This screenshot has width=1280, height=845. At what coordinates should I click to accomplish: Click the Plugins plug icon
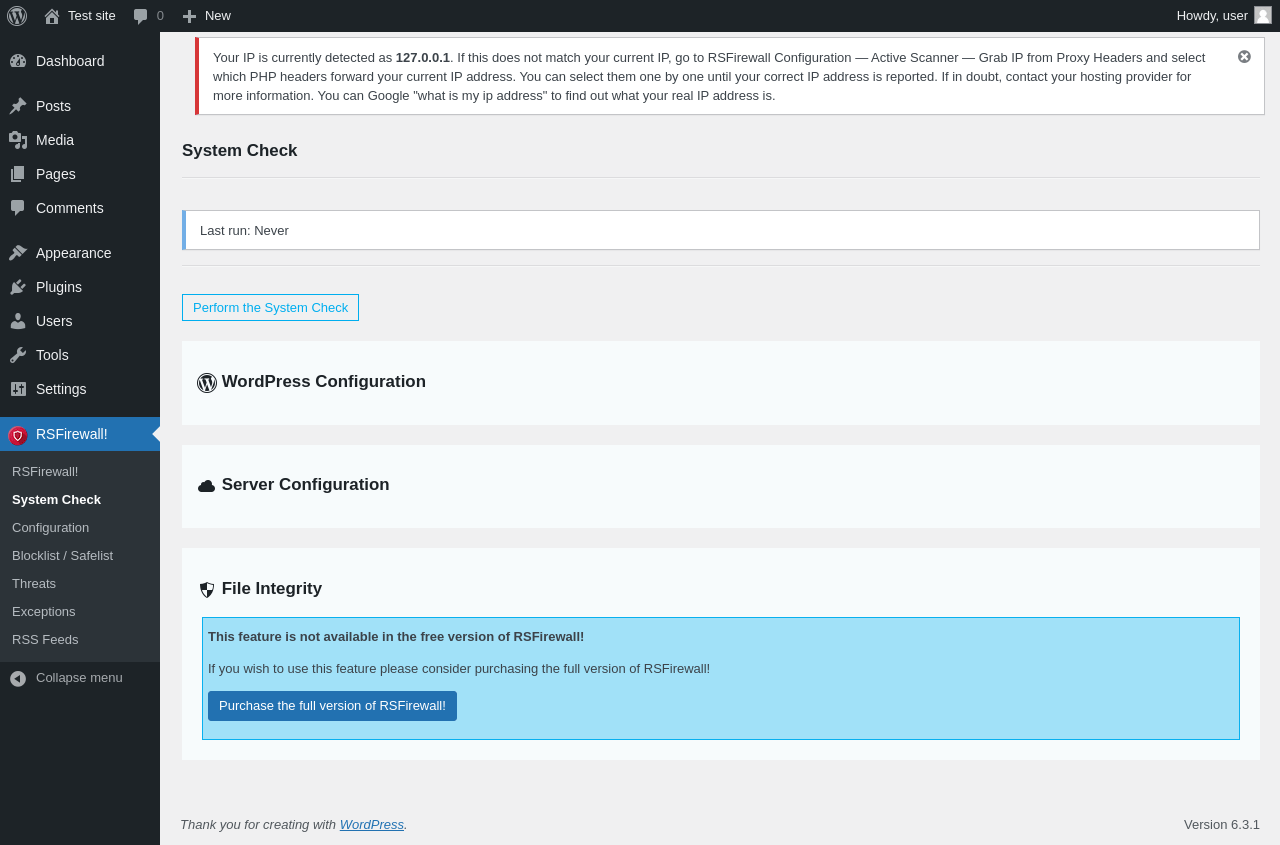18,287
